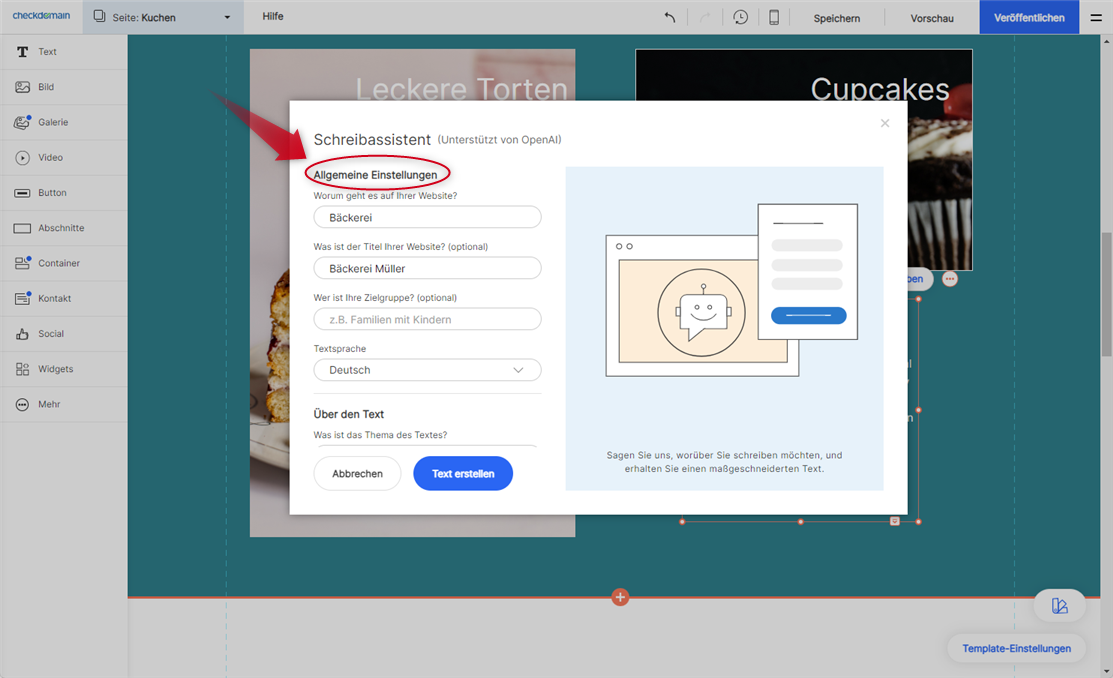Open the Seite: Kuchen page dropdown
The height and width of the screenshot is (678, 1113).
(x=162, y=17)
